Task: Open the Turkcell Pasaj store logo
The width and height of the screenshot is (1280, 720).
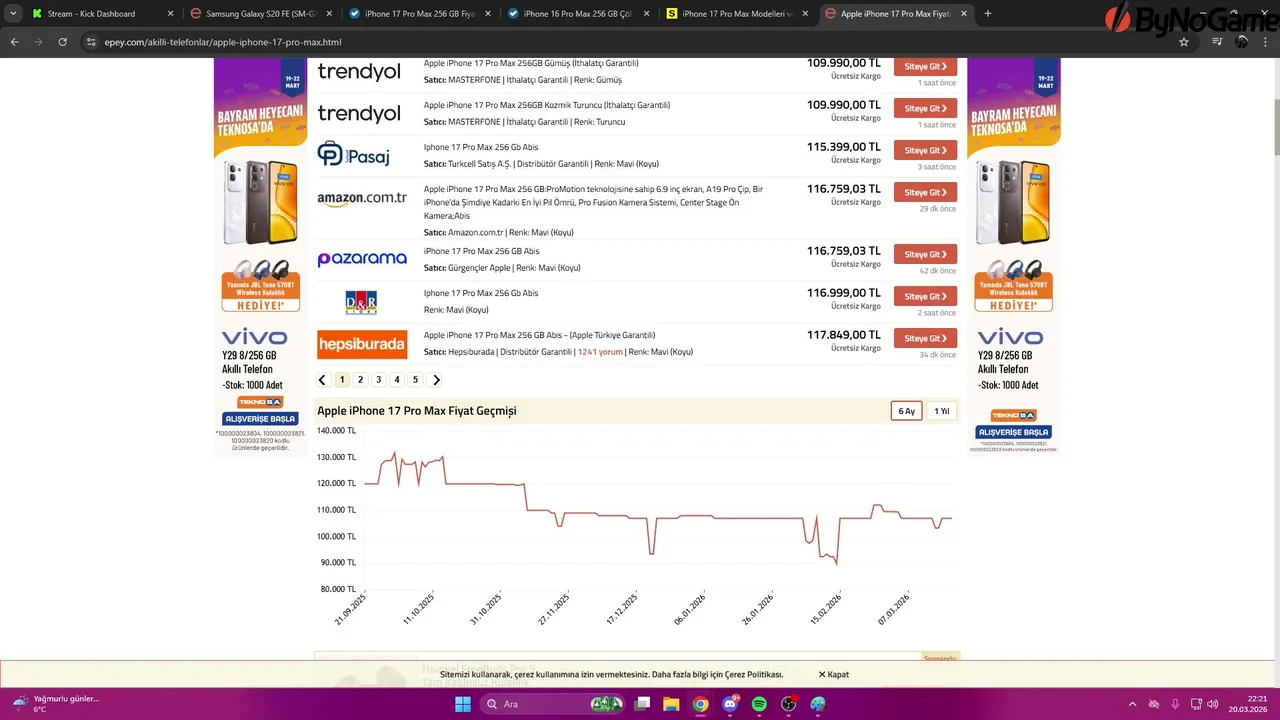Action: pyautogui.click(x=353, y=154)
